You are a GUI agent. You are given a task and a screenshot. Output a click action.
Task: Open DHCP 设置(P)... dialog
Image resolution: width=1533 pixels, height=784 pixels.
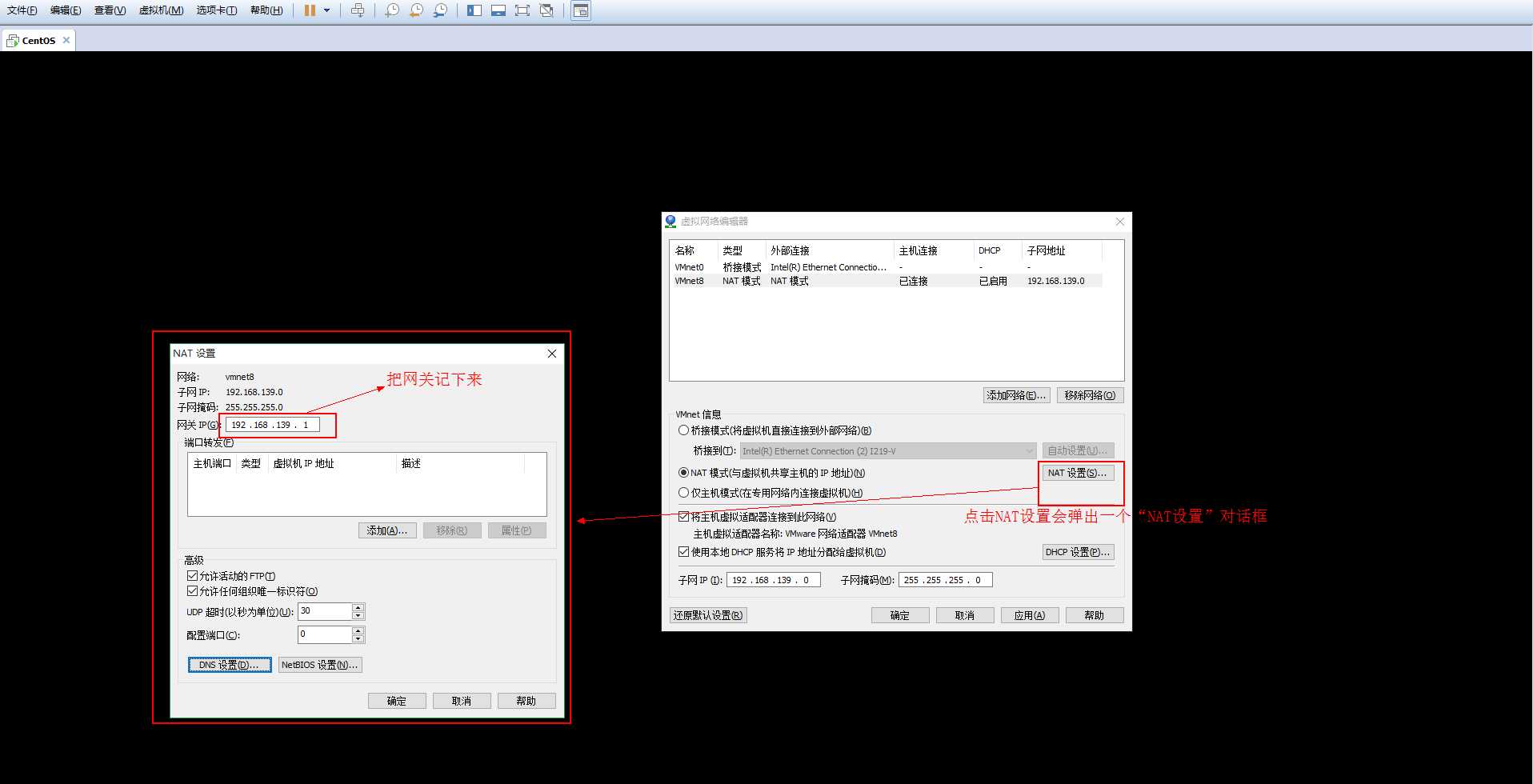(1078, 552)
